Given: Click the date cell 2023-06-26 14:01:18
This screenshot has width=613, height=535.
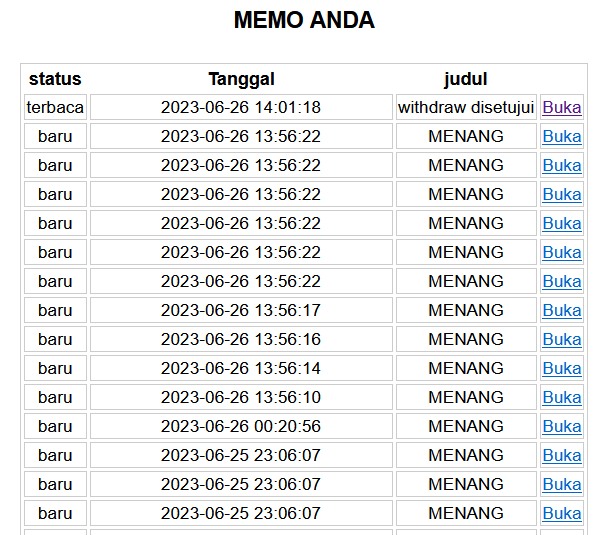Looking at the screenshot, I should click(x=241, y=107).
